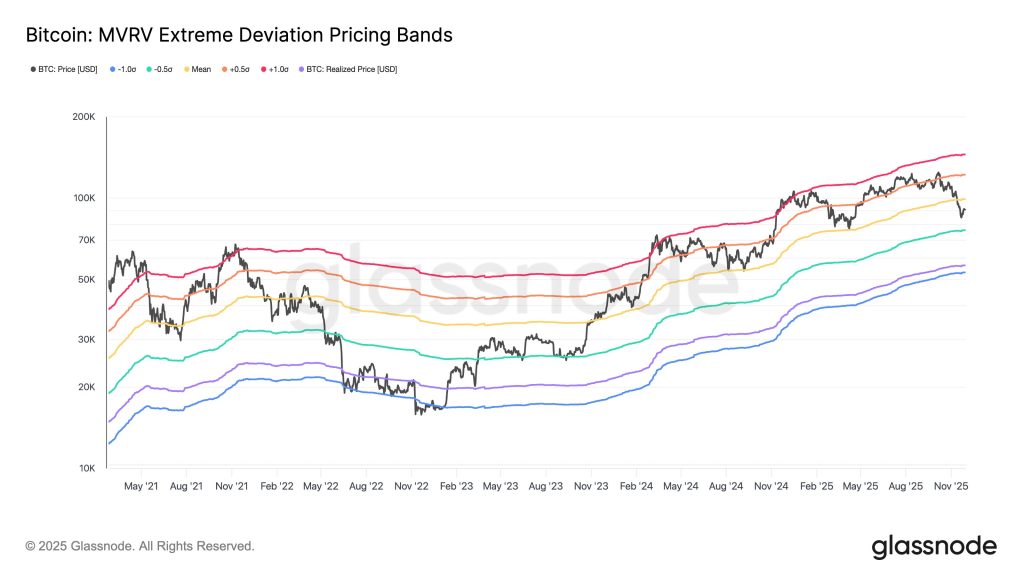Select Nov '25 on the time axis

[949, 486]
